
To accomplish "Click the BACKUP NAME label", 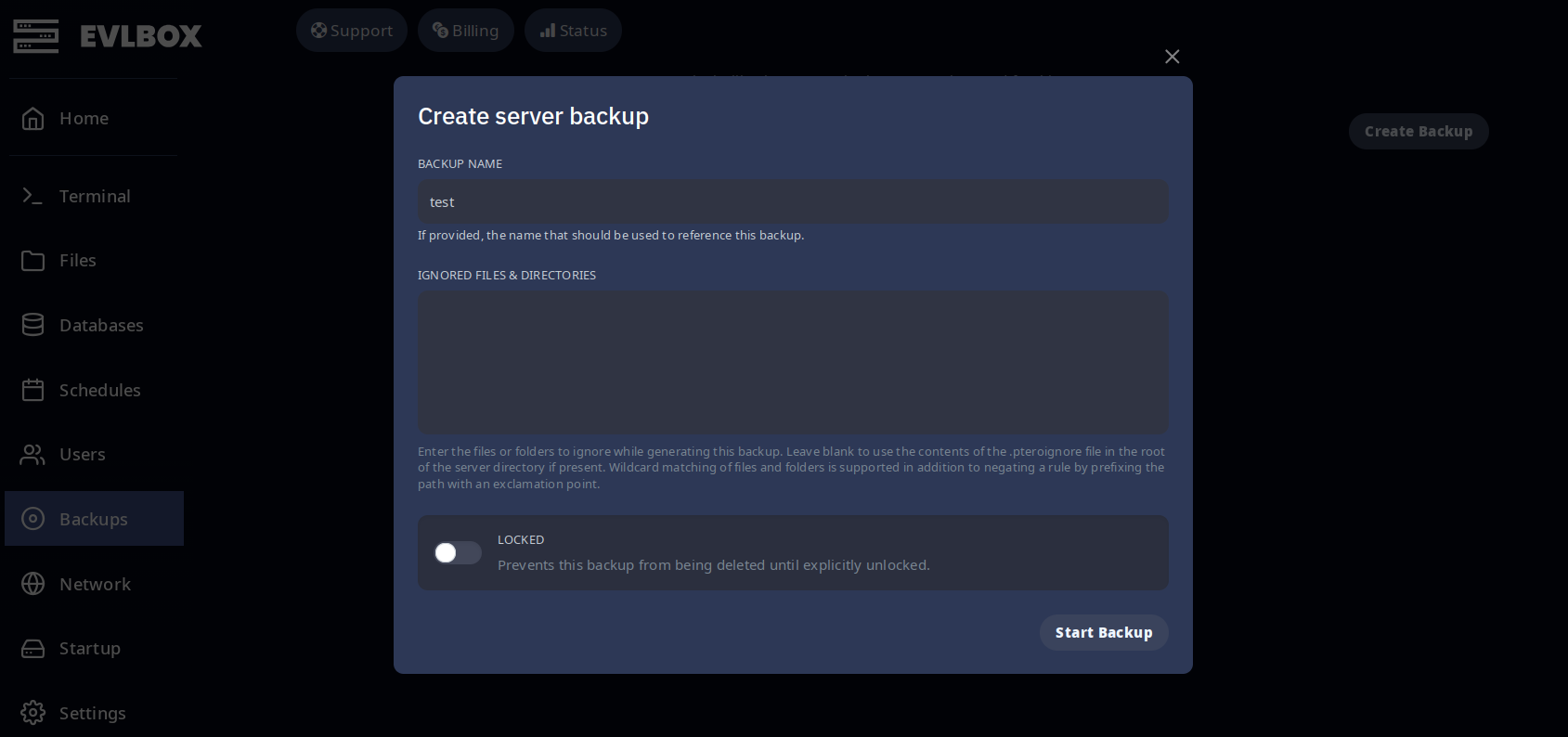I will [x=460, y=164].
